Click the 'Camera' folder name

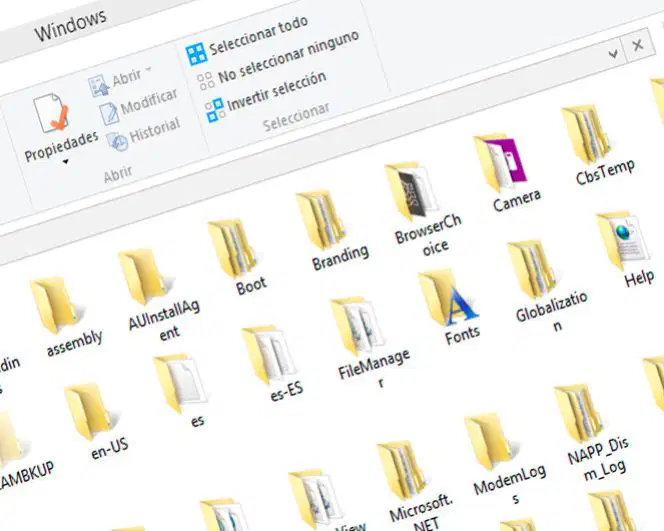[517, 200]
